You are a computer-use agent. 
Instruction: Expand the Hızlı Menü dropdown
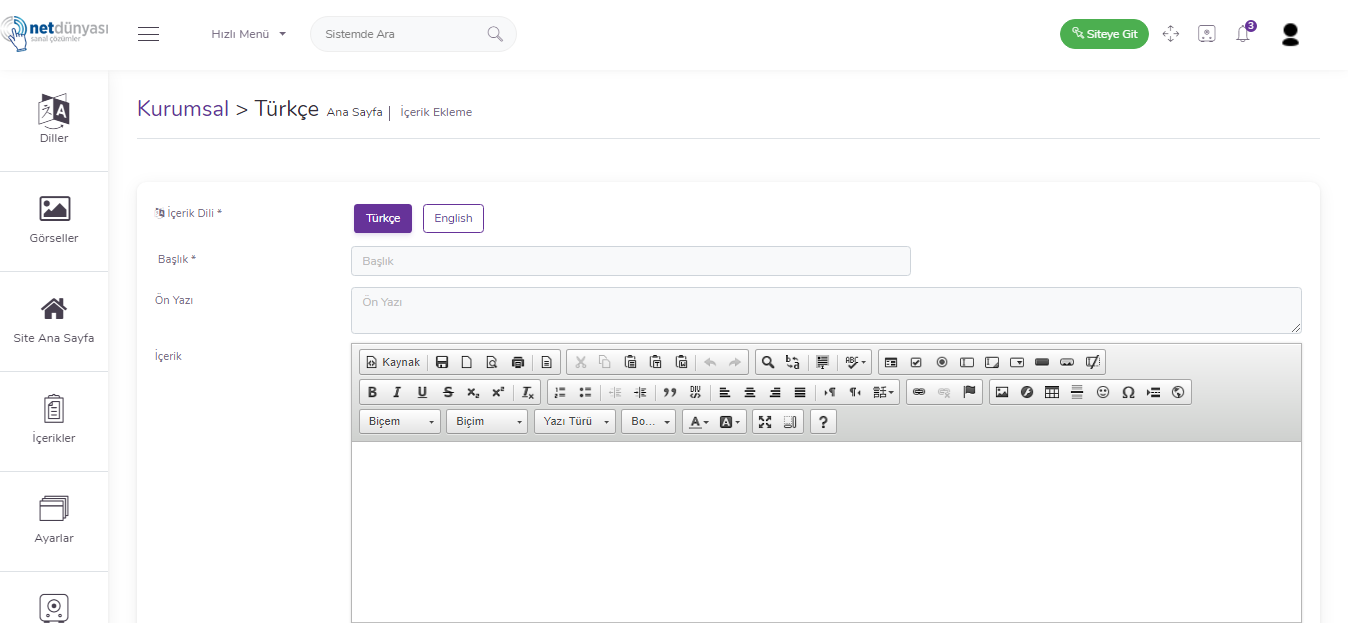(248, 34)
